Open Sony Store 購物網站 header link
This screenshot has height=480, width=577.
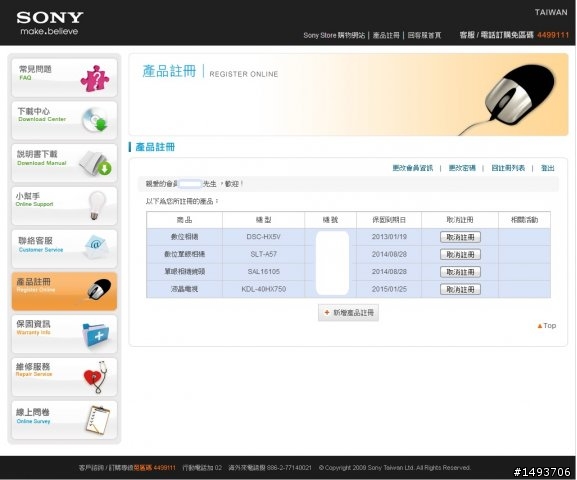[x=334, y=35]
